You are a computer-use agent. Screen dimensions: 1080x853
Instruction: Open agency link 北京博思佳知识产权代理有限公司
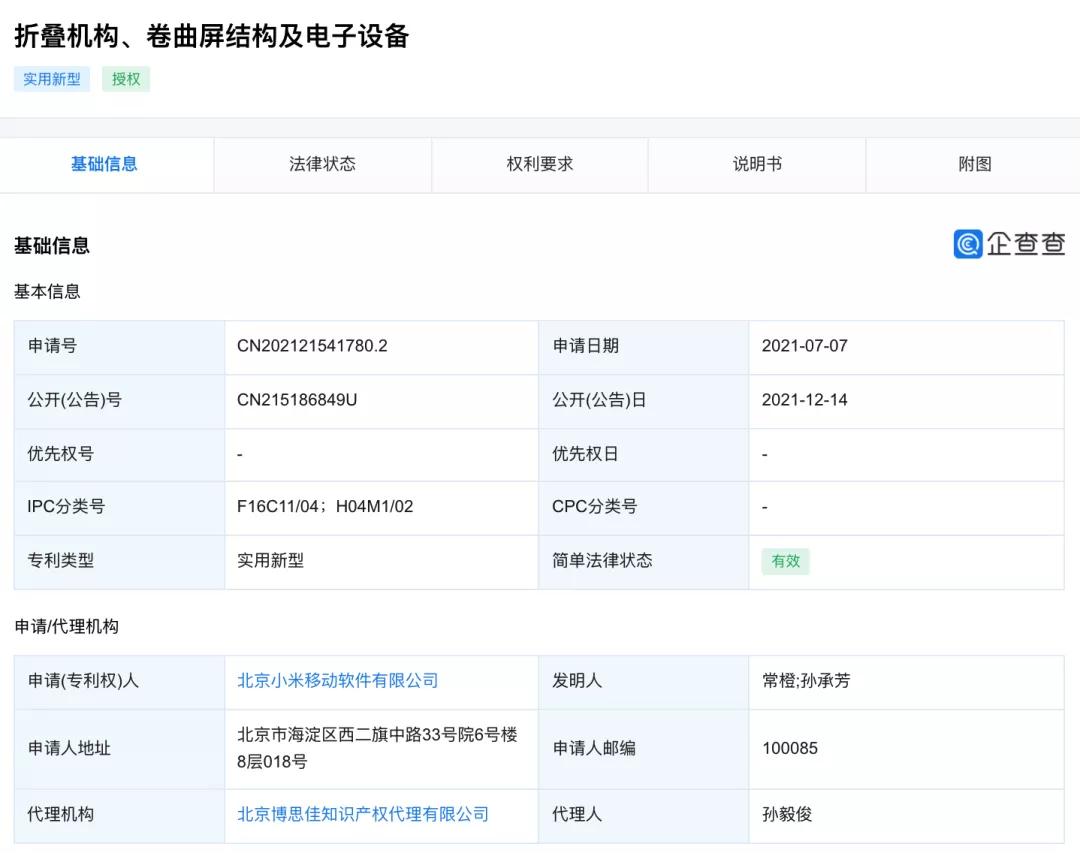point(363,814)
